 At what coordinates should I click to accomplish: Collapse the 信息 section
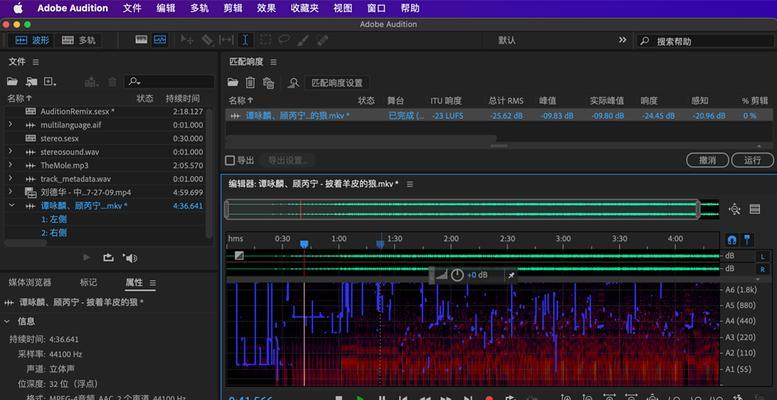[x=7, y=321]
